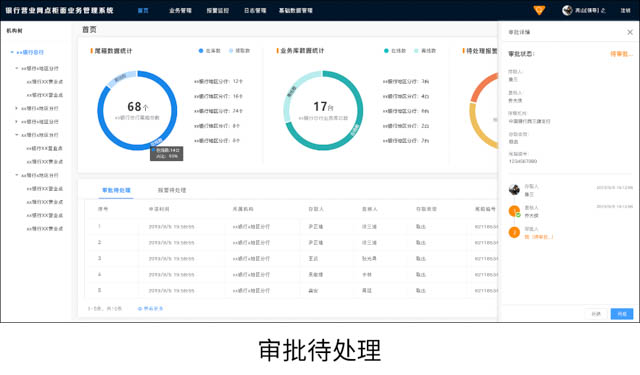
Task: Collapse the first xx银行x地区分行 branch arrow
Action: point(17,68)
